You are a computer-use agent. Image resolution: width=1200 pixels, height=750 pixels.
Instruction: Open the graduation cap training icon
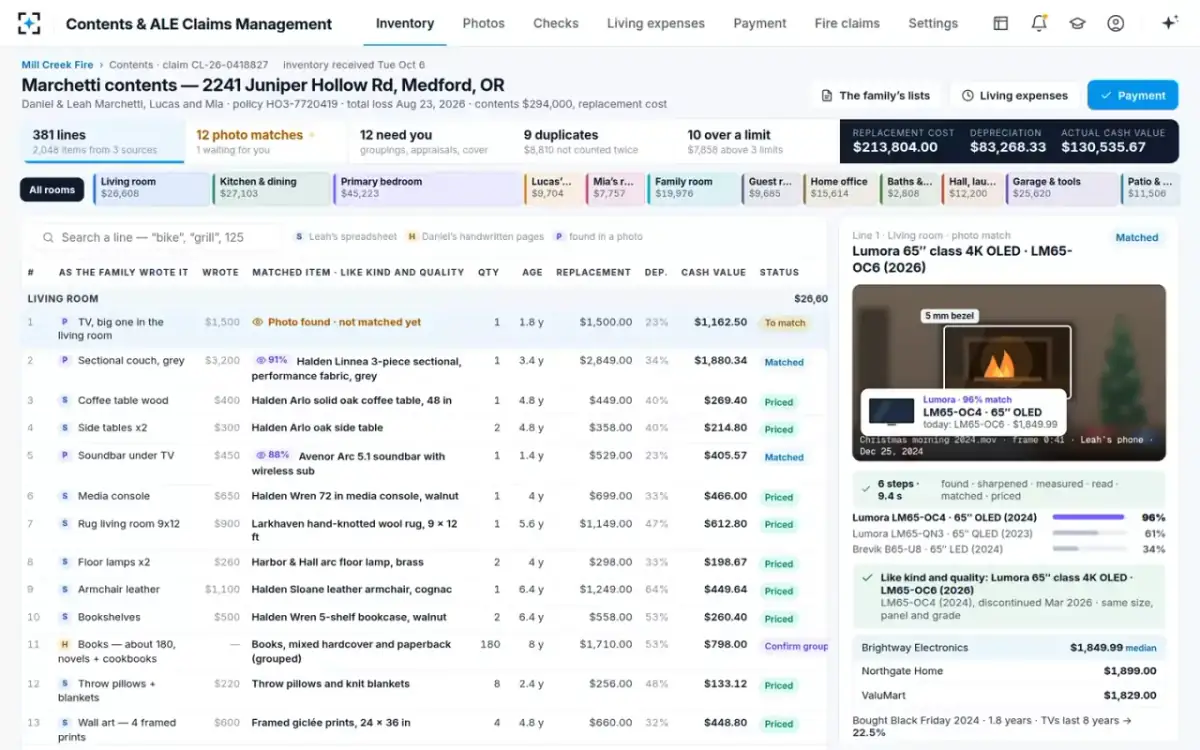(x=1077, y=23)
